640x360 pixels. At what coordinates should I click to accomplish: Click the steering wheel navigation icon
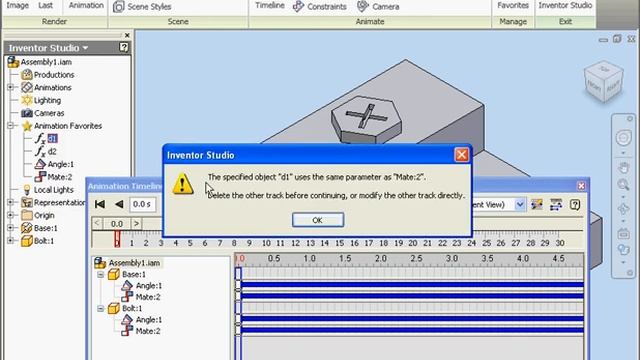623,138
